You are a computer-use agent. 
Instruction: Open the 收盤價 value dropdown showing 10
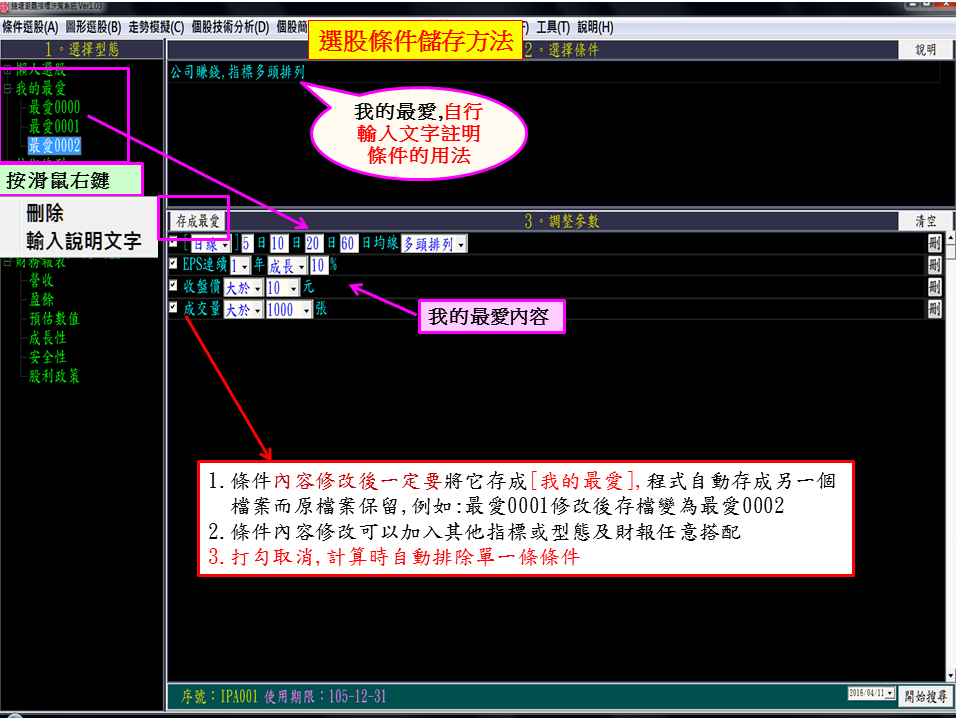point(283,288)
